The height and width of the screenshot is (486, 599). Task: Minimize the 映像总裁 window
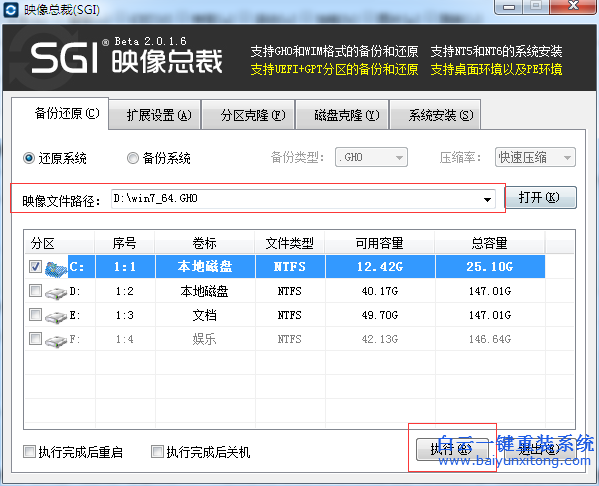(509, 7)
